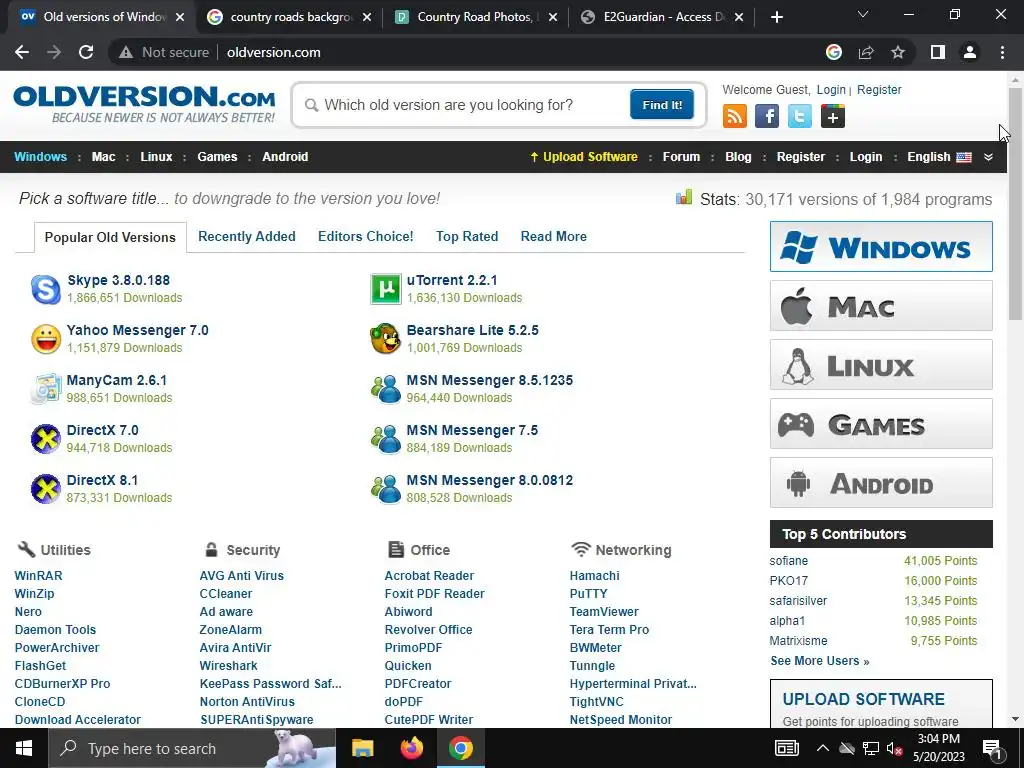The image size is (1024, 768).
Task: Expand the language double-chevron dropdown
Action: [988, 157]
